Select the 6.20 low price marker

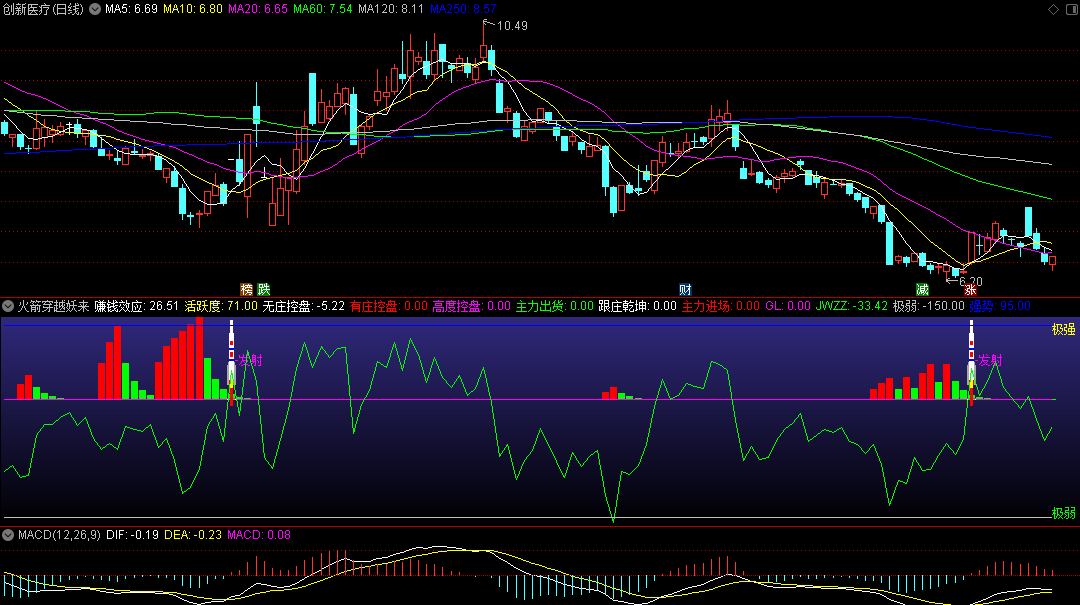(x=969, y=281)
